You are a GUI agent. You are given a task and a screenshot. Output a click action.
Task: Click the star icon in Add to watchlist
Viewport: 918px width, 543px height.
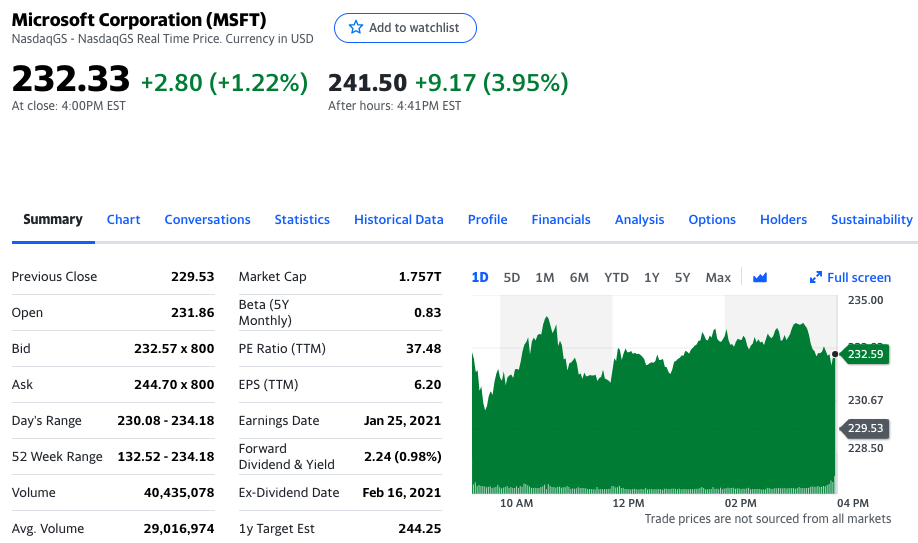click(354, 28)
